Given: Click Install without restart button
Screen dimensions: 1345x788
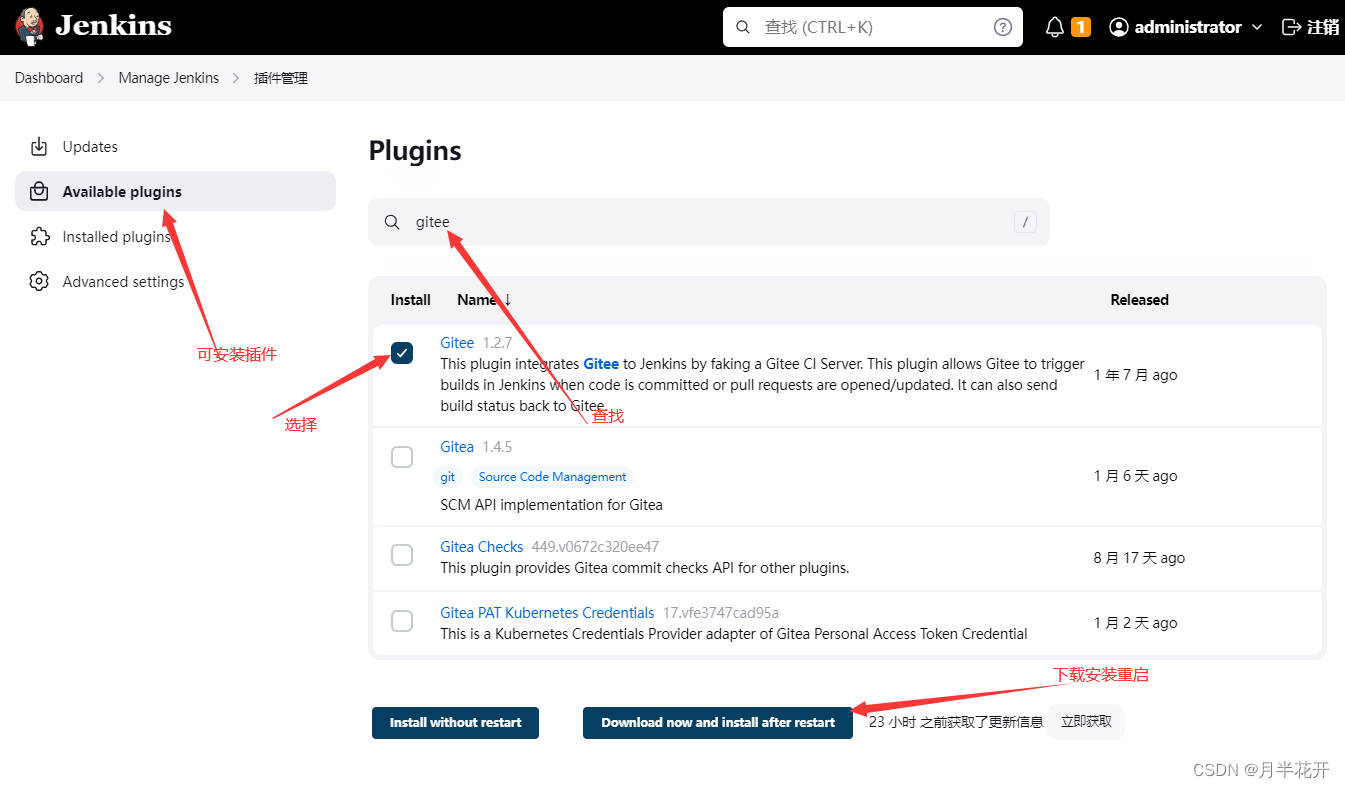Looking at the screenshot, I should (x=455, y=723).
